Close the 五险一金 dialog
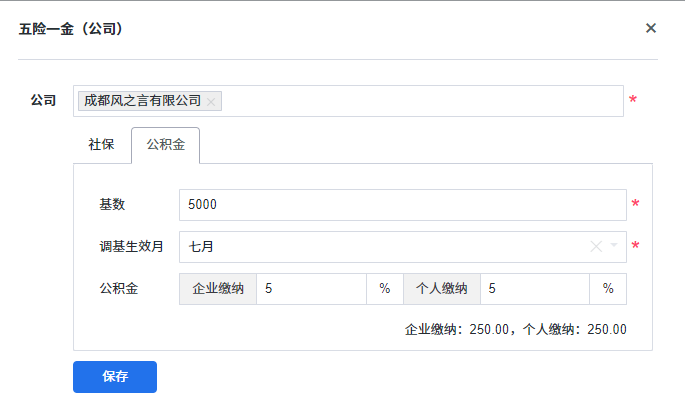The width and height of the screenshot is (685, 419). click(x=650, y=28)
